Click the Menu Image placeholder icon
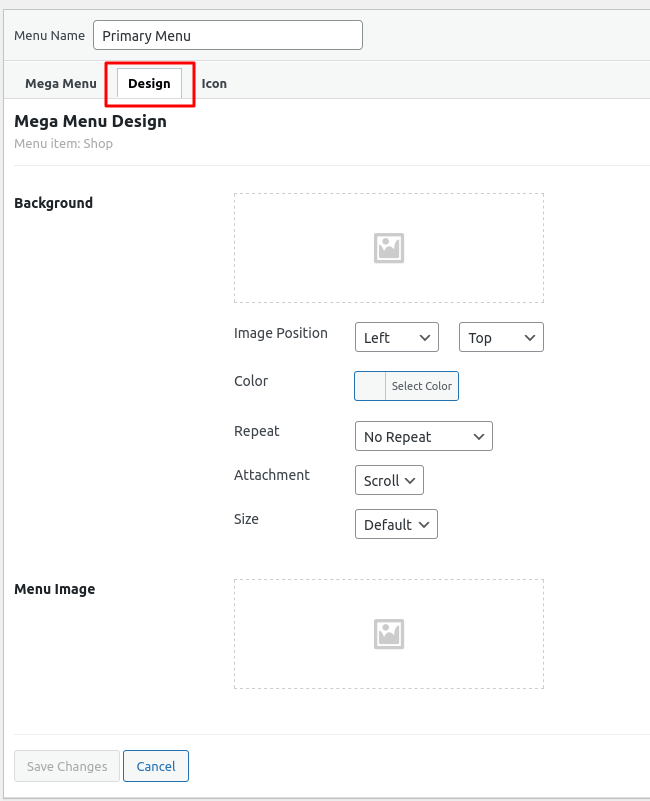This screenshot has height=801, width=650. (x=389, y=634)
